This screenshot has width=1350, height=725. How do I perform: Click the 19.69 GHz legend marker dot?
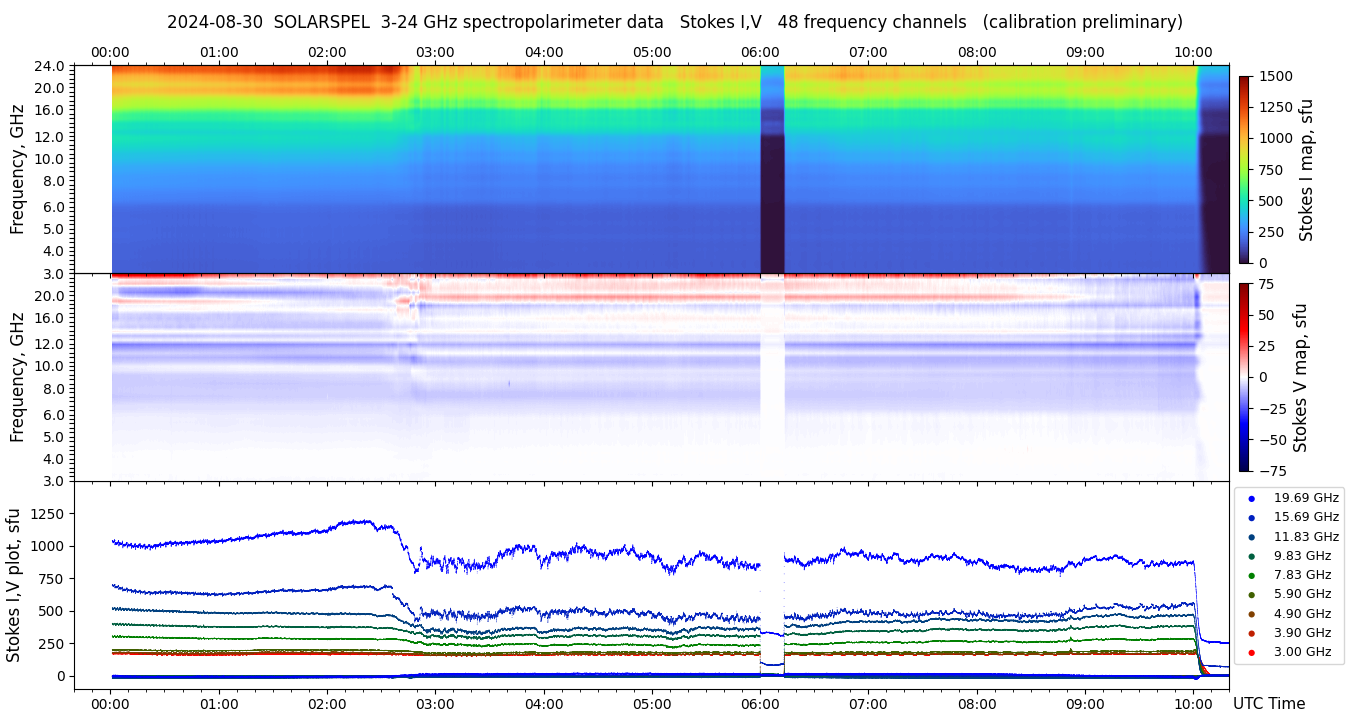click(1251, 498)
